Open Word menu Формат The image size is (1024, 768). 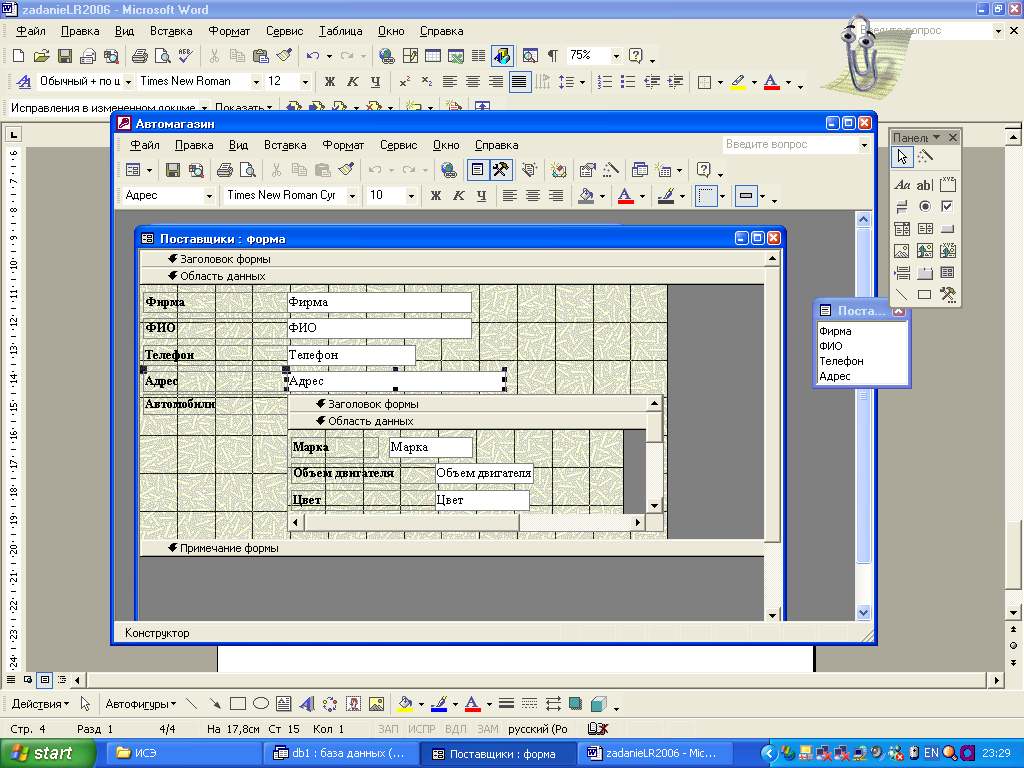click(x=229, y=31)
